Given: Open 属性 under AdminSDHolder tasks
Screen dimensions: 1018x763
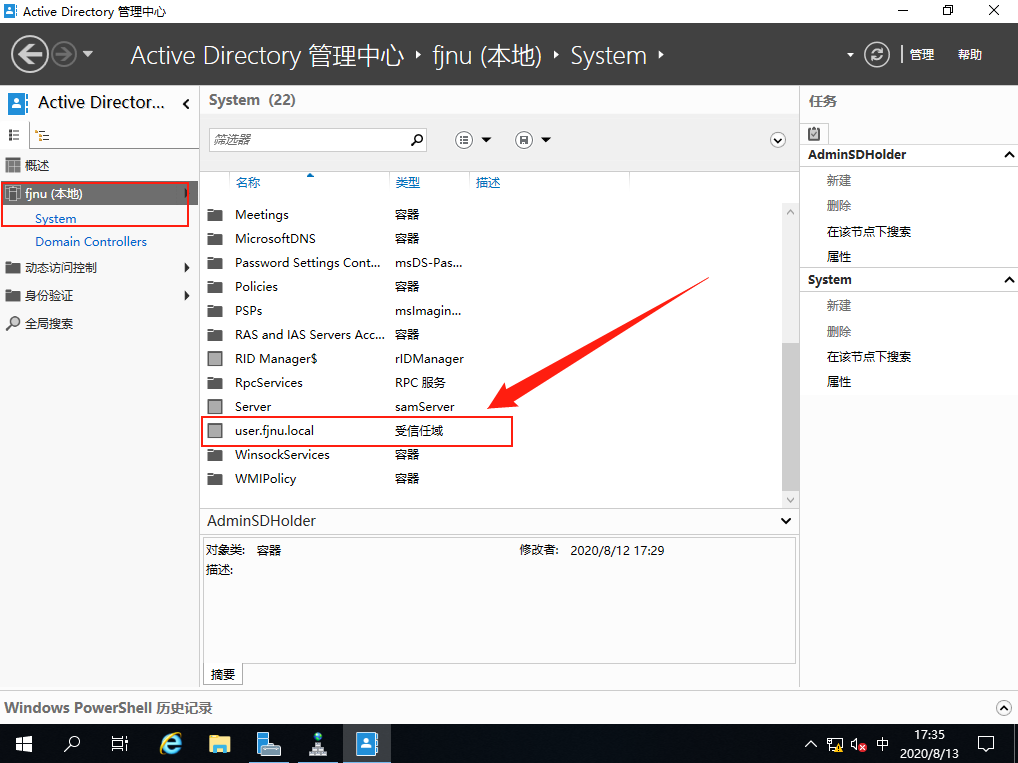Looking at the screenshot, I should (838, 256).
